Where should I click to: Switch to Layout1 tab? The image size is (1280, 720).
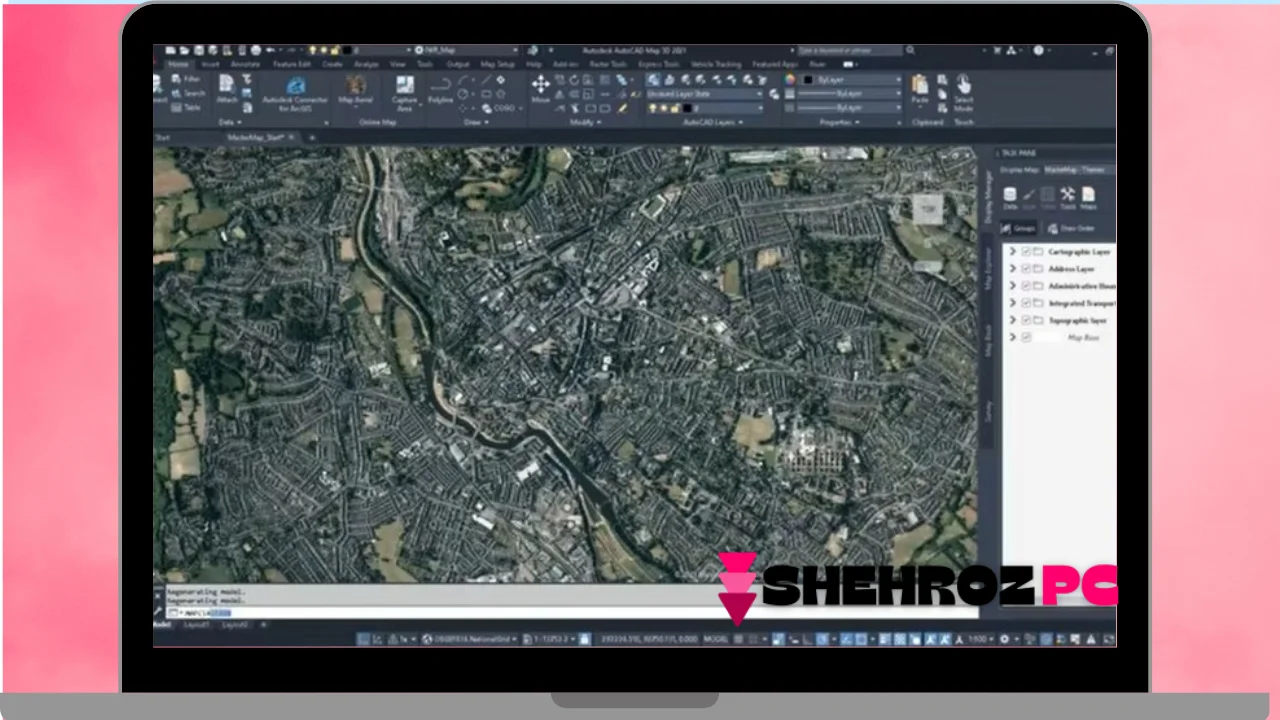pos(196,624)
